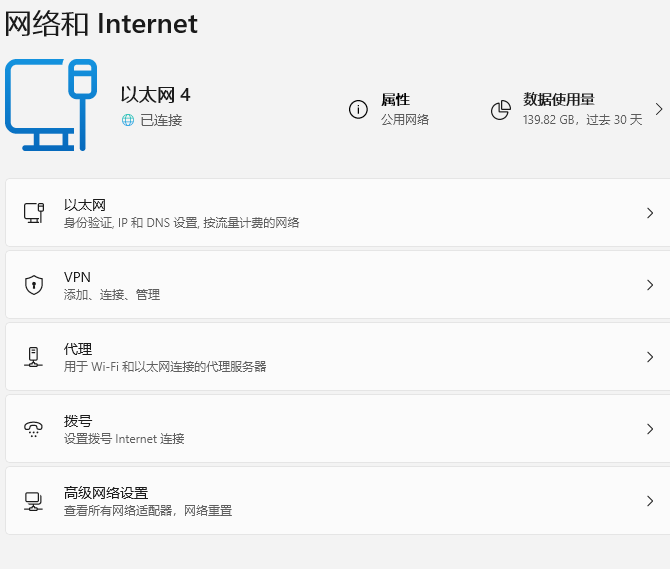
Task: Click the globe icon beside 已连接
Action: pyautogui.click(x=127, y=120)
